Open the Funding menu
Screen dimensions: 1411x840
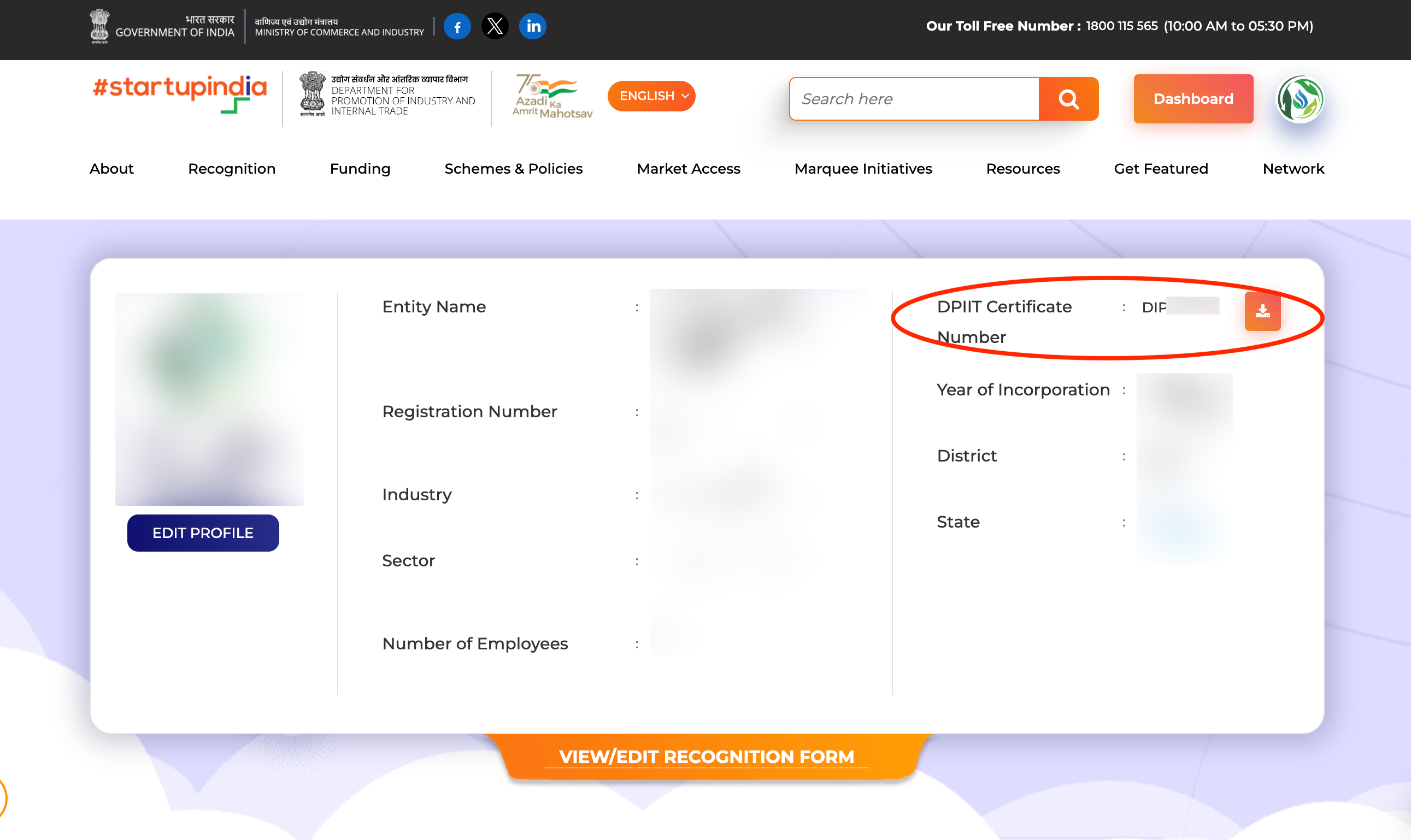360,169
